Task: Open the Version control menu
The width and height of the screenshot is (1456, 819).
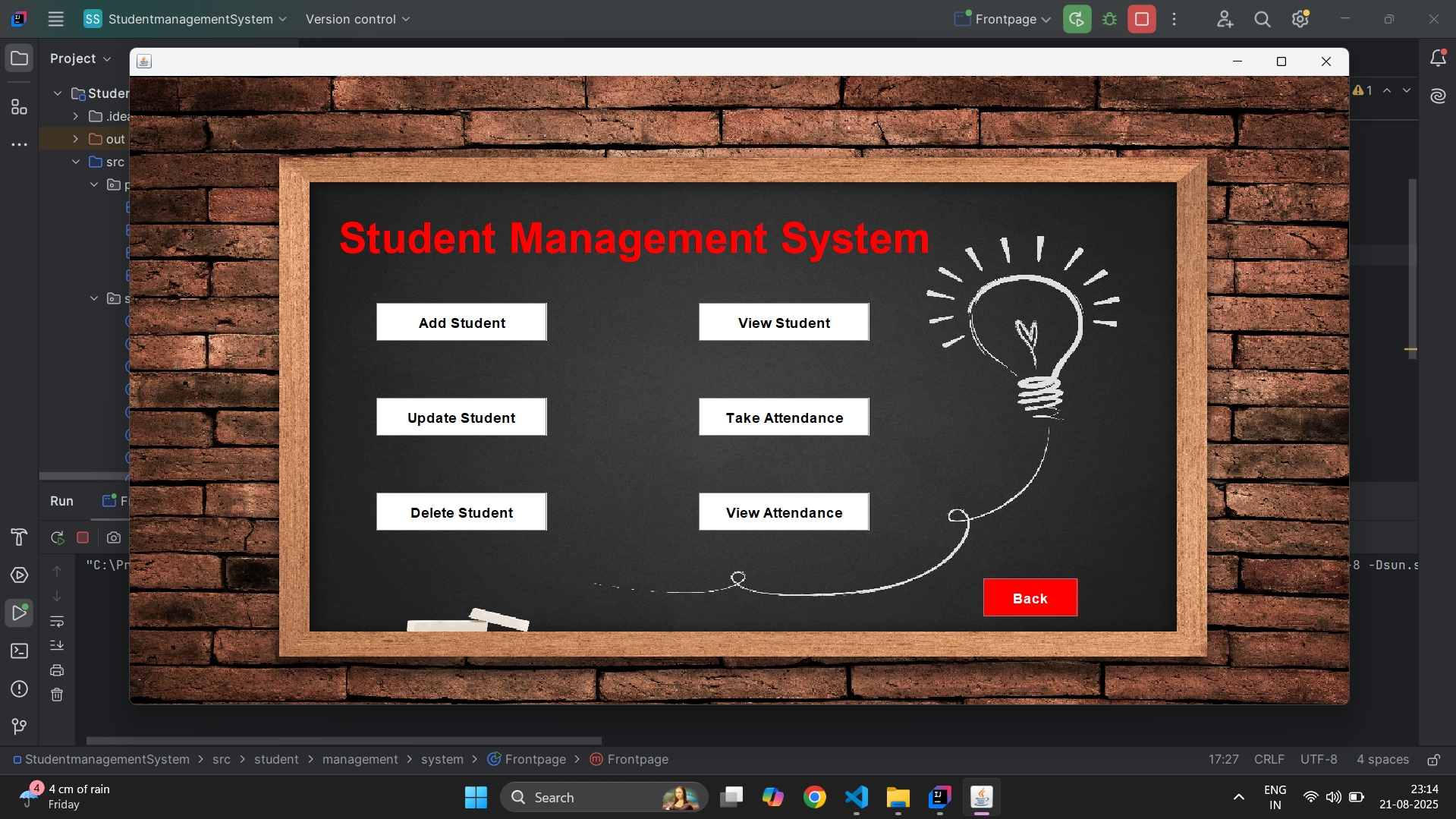Action: point(357,19)
